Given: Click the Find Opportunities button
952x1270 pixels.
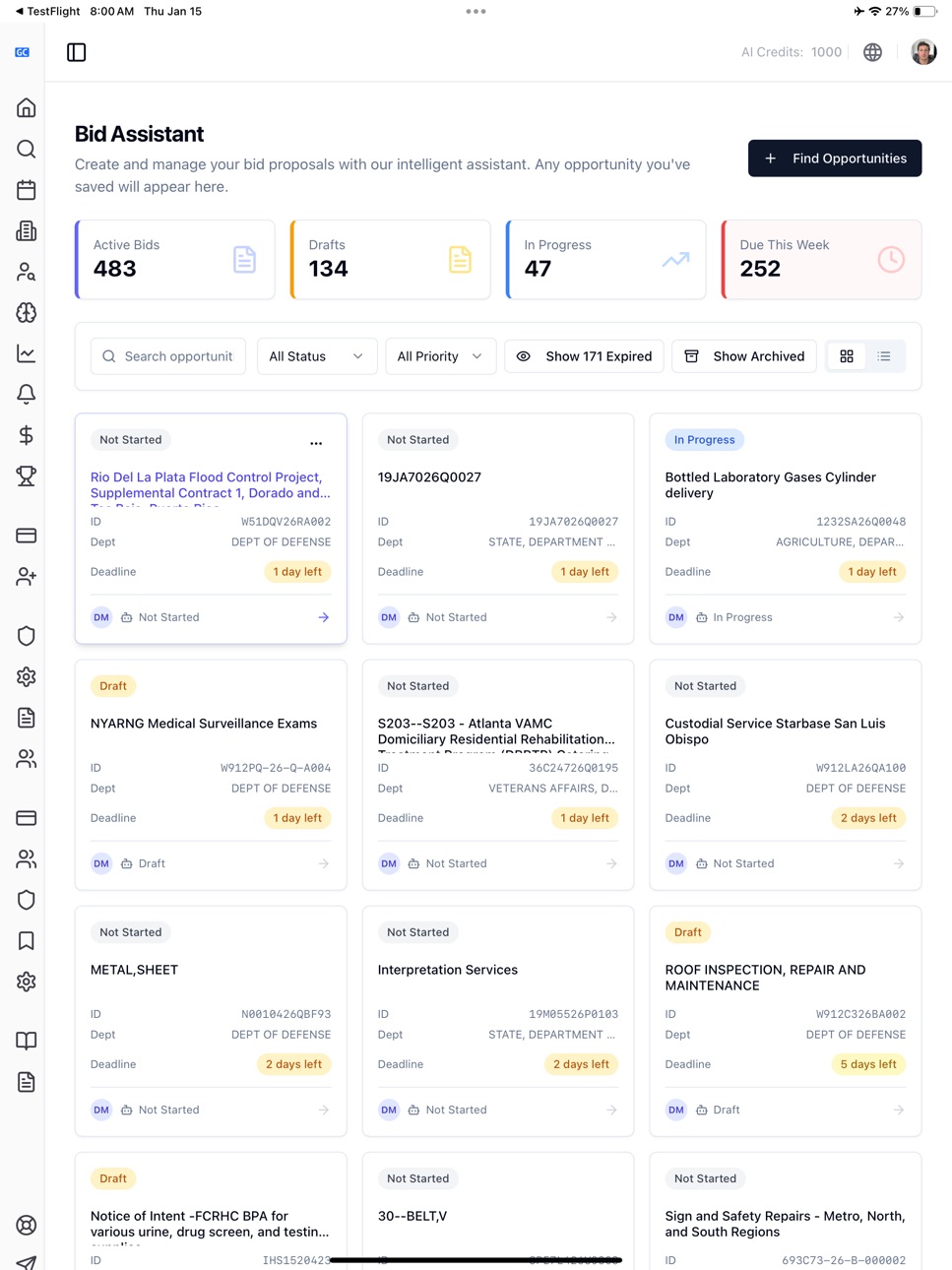Looking at the screenshot, I should click(x=835, y=159).
